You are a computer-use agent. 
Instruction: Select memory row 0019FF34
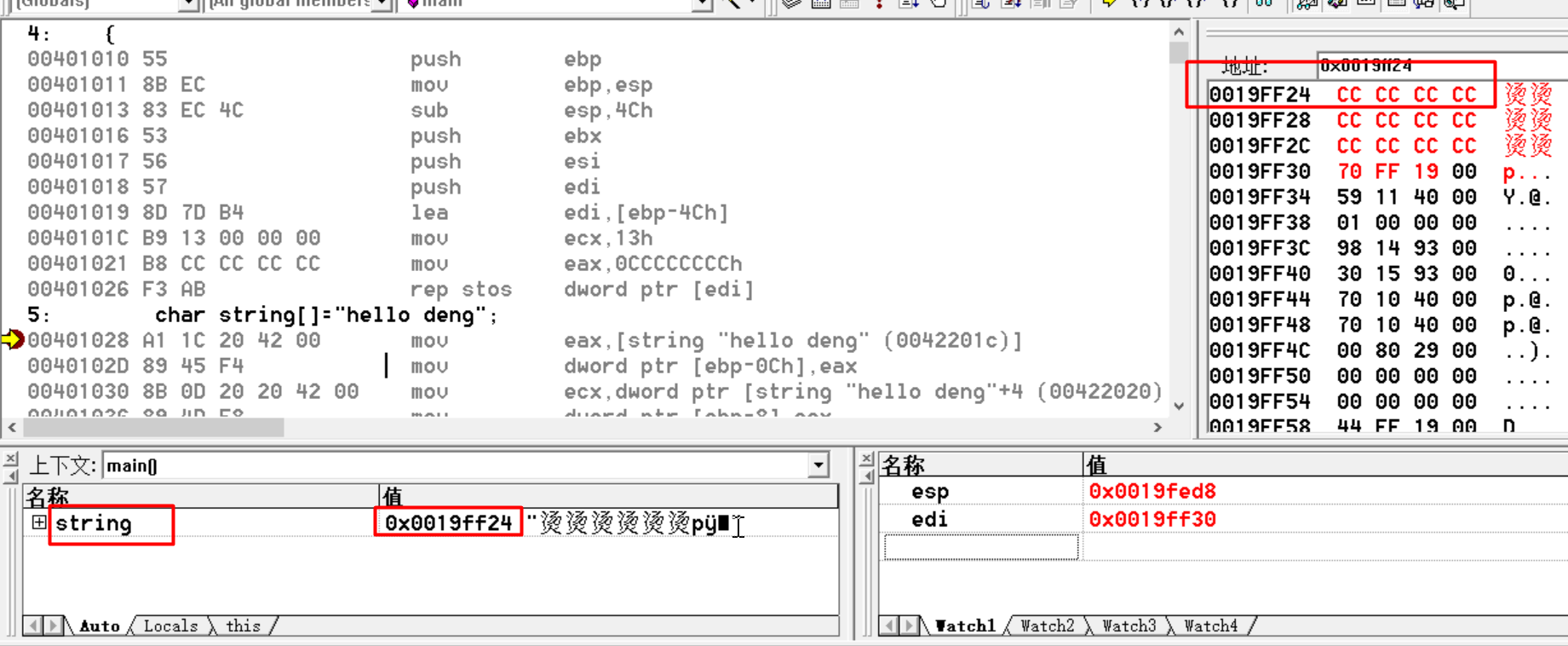click(x=1380, y=197)
